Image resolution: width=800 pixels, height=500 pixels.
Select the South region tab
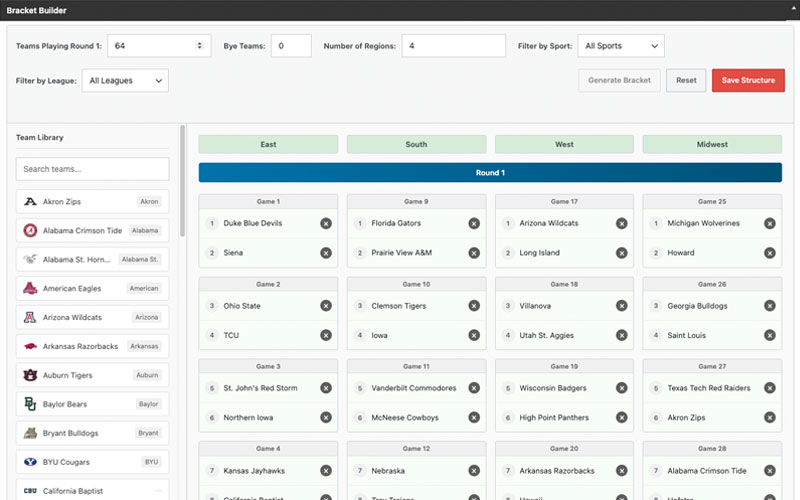[x=416, y=144]
